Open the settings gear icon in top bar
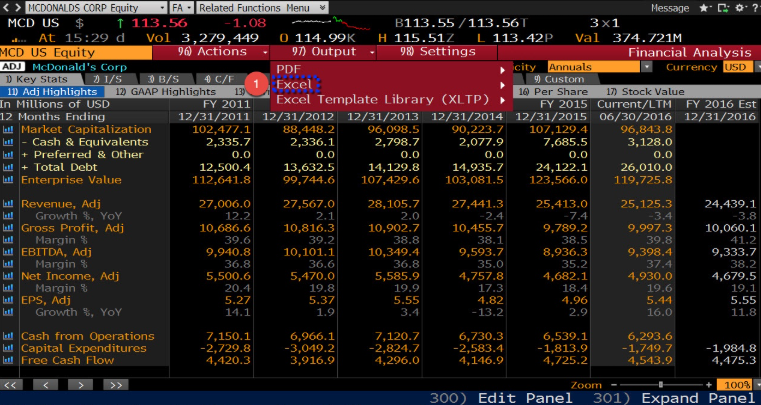Viewport: 761px width, 405px height. tap(739, 8)
